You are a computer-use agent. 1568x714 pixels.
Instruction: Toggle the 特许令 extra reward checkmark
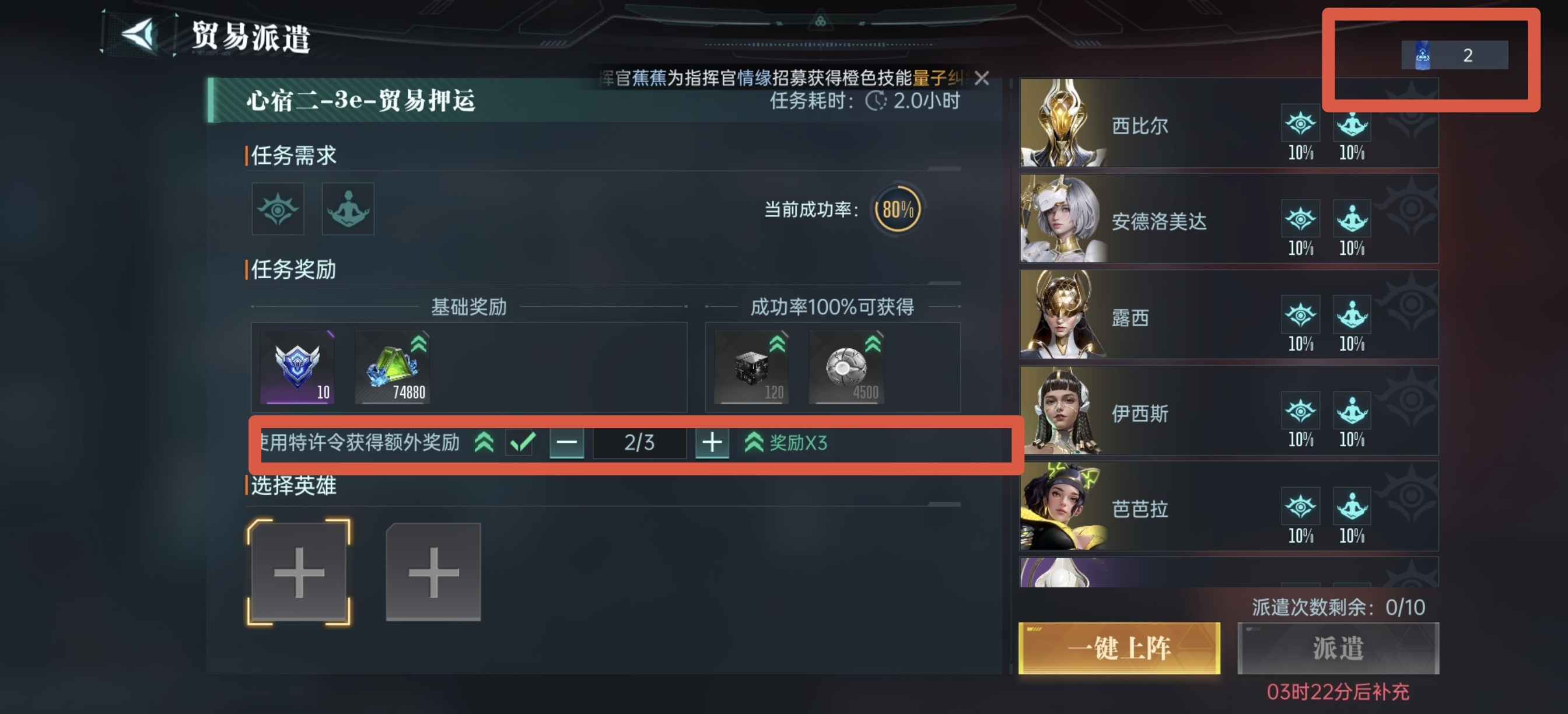(x=522, y=443)
